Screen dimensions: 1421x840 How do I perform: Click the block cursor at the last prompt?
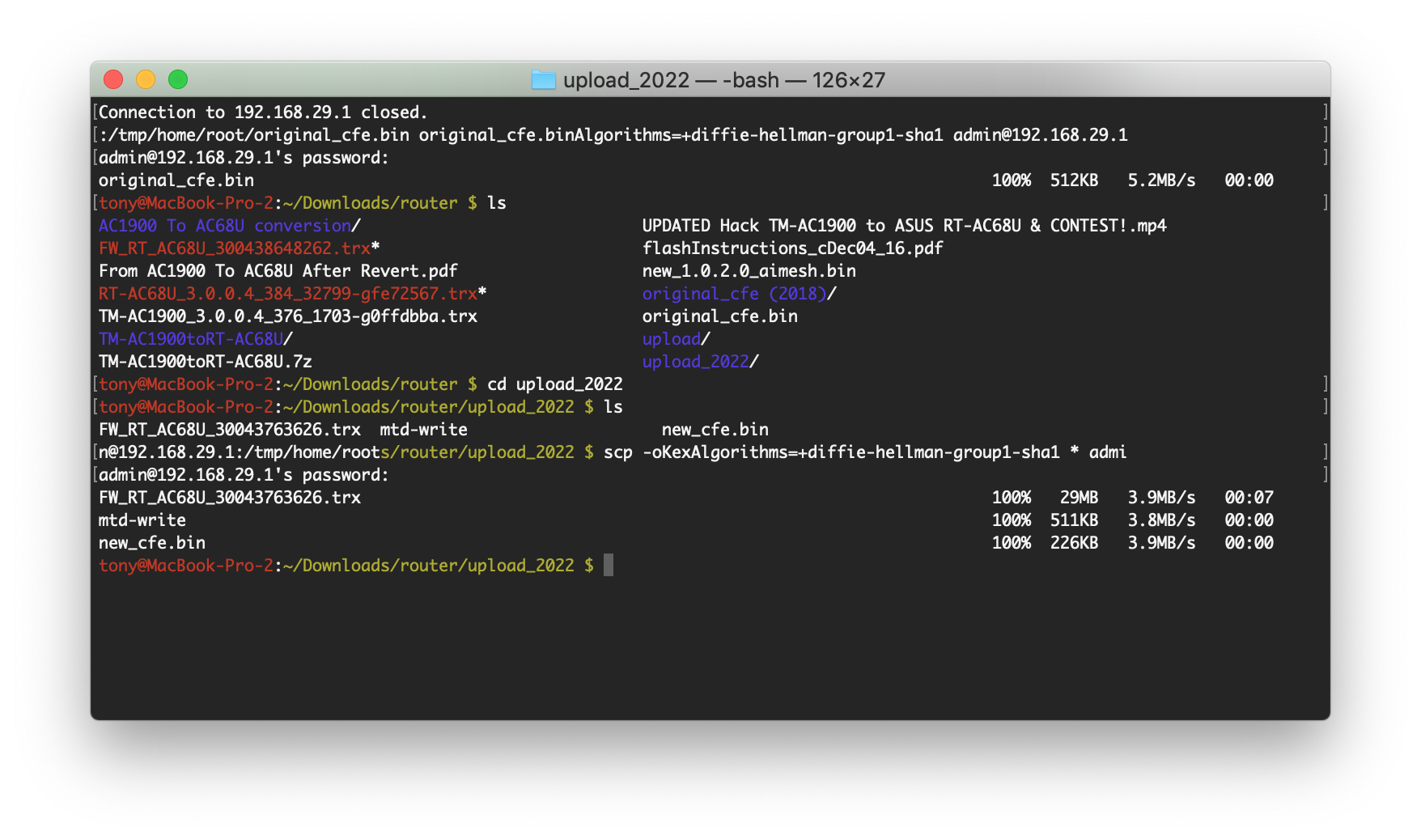point(609,565)
